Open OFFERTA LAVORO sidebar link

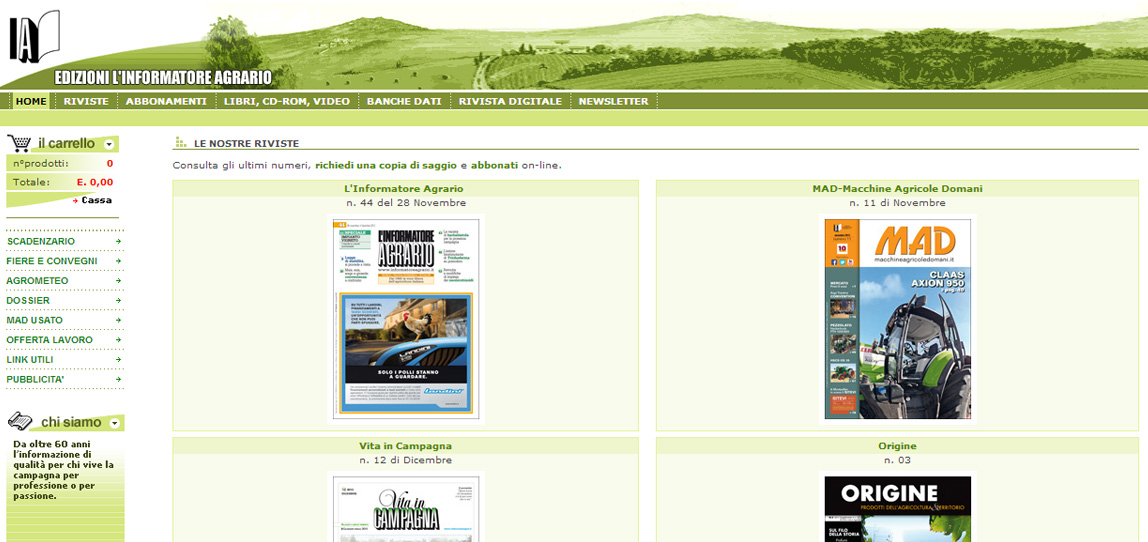point(50,340)
